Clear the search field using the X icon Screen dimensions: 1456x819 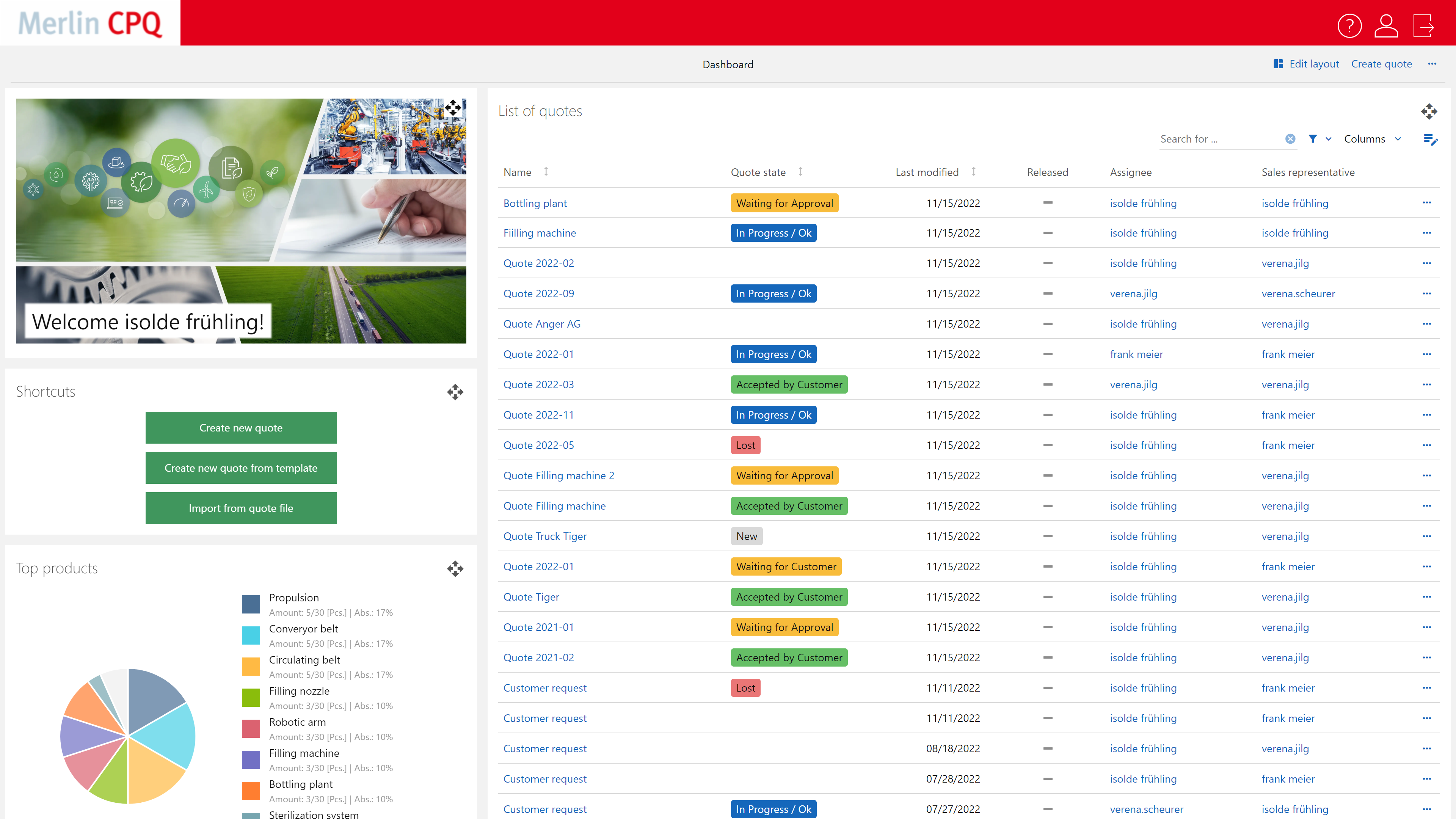pyautogui.click(x=1290, y=138)
